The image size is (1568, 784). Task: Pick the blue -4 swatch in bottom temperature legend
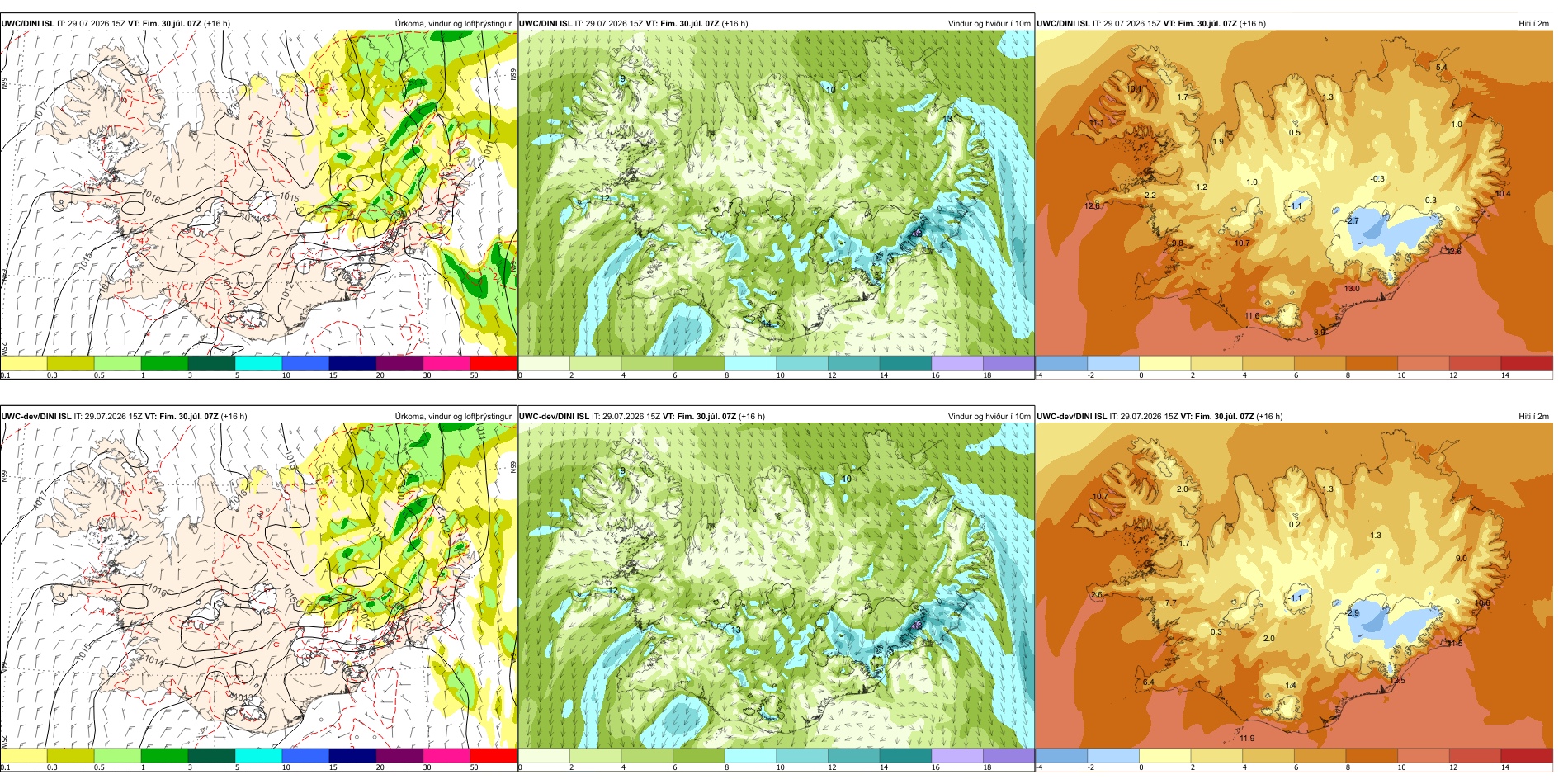[x=1061, y=755]
